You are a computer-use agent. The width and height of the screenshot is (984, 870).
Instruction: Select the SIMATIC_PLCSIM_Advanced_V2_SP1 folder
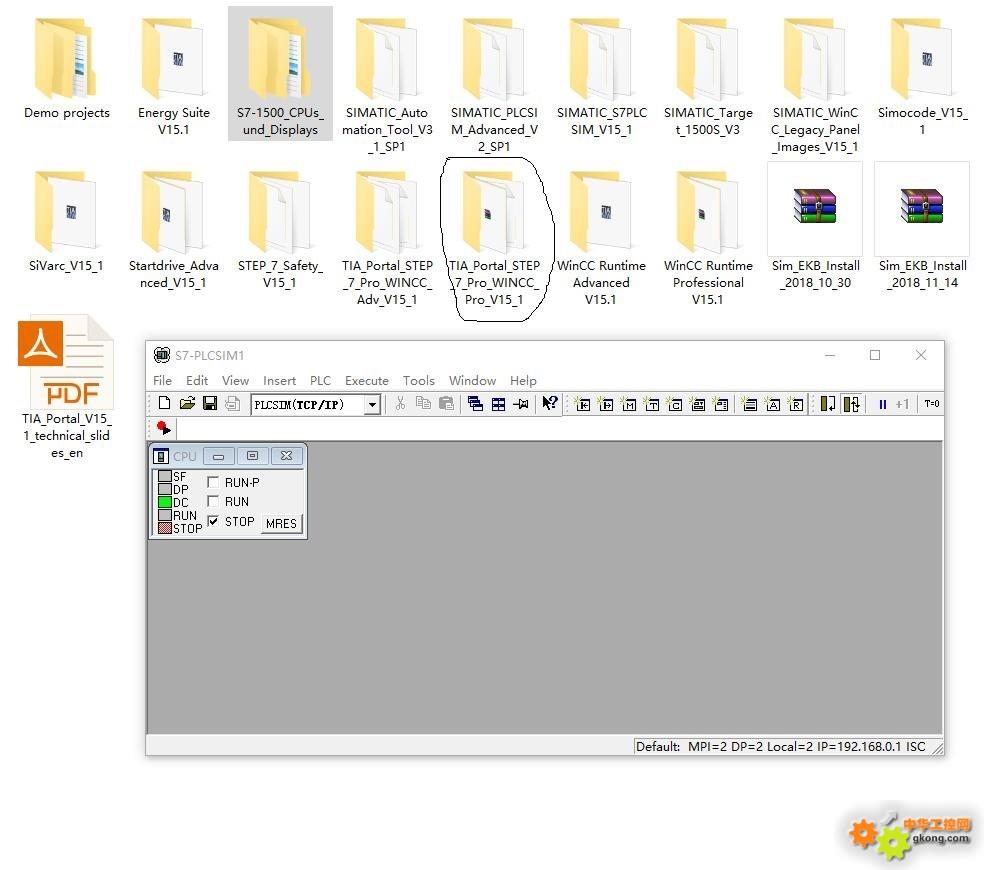(x=494, y=85)
